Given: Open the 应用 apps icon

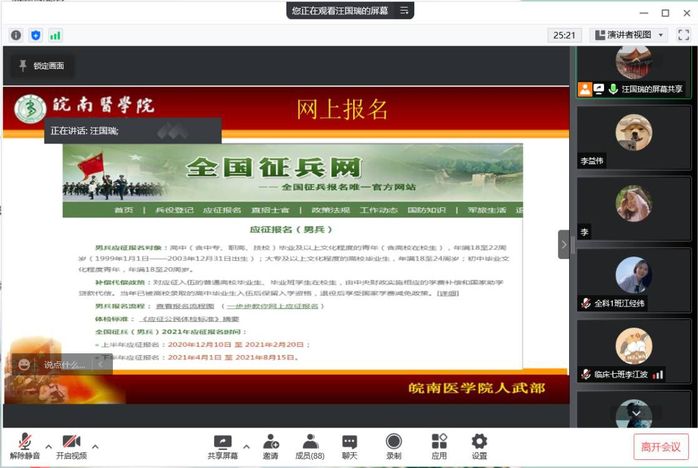Looking at the screenshot, I should coord(439,446).
